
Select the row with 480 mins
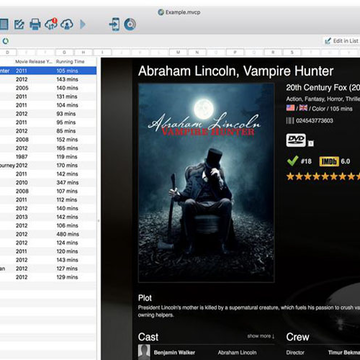(x=48, y=234)
